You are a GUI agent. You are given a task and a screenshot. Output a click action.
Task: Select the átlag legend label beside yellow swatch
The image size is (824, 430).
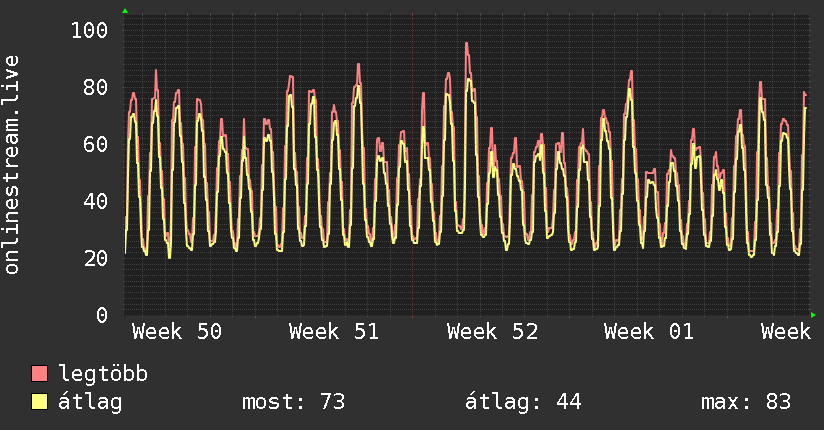click(x=90, y=403)
